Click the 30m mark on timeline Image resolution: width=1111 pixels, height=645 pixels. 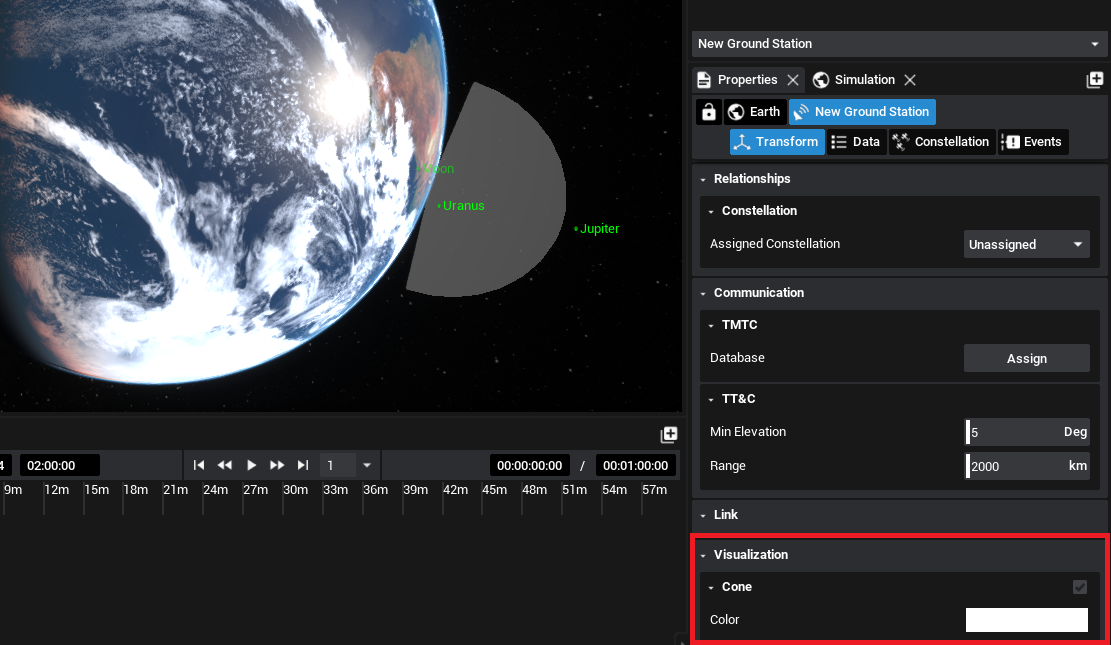295,490
